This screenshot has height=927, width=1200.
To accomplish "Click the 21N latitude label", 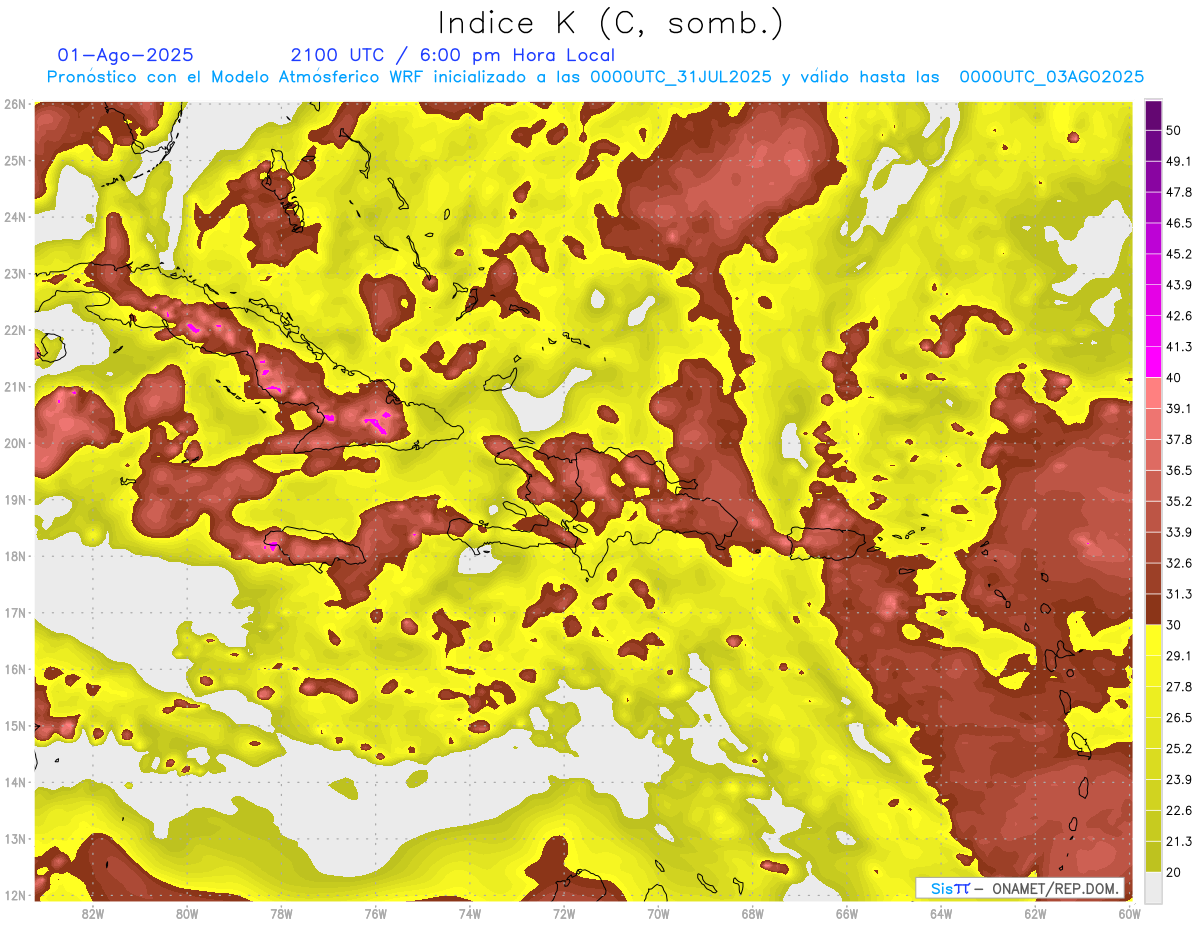I will pos(14,386).
